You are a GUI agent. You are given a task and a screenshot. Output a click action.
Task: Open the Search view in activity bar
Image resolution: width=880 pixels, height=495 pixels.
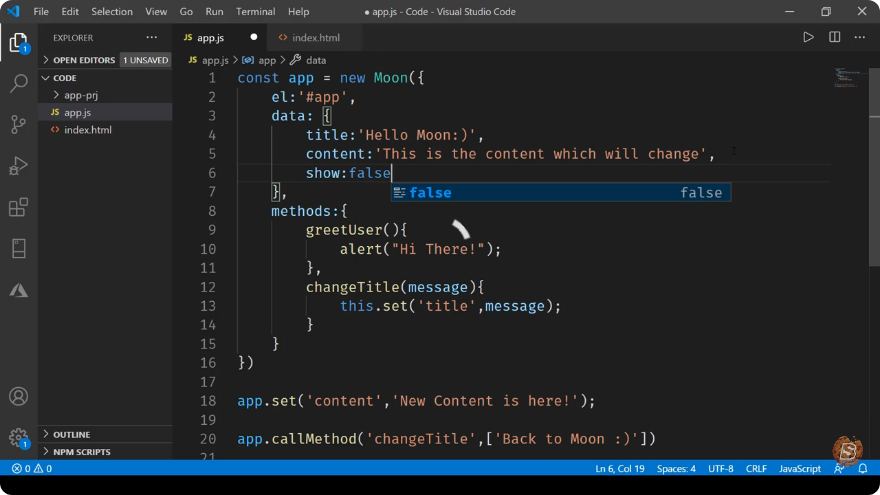pyautogui.click(x=19, y=83)
